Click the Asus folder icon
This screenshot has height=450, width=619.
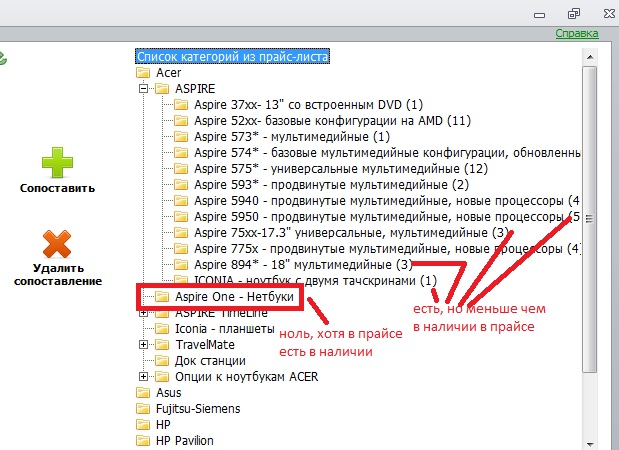[143, 392]
